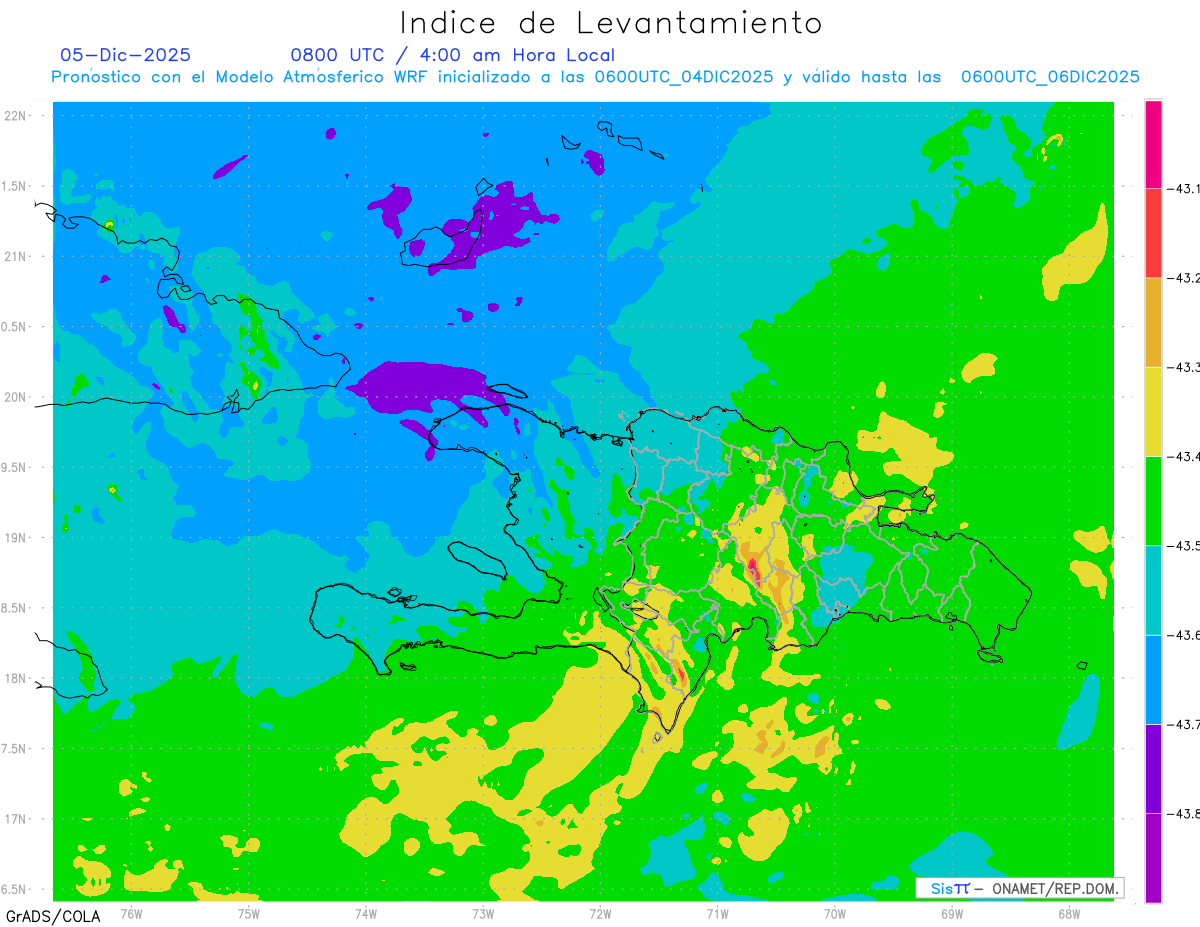Click the '-43.7' colorbar value
1200x927 pixels.
pos(1184,724)
